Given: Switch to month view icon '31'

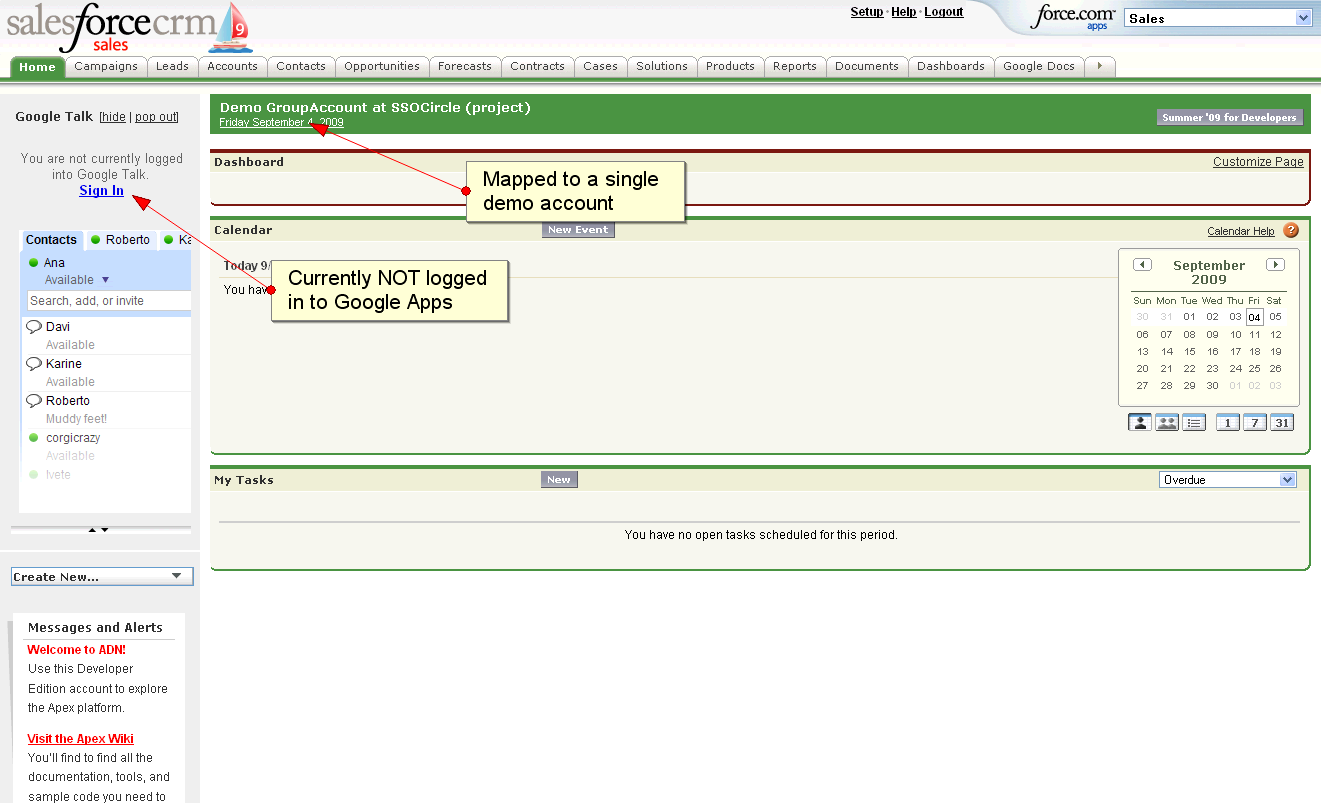Looking at the screenshot, I should (x=1282, y=422).
